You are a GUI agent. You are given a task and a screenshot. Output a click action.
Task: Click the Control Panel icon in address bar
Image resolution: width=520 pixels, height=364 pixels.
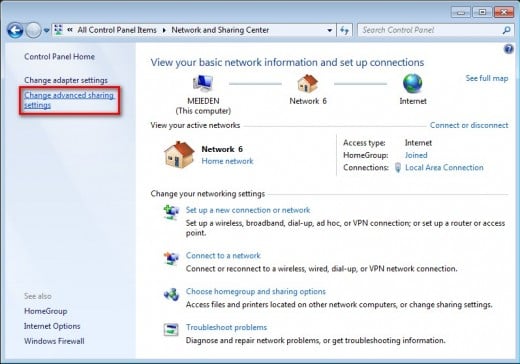coord(58,30)
